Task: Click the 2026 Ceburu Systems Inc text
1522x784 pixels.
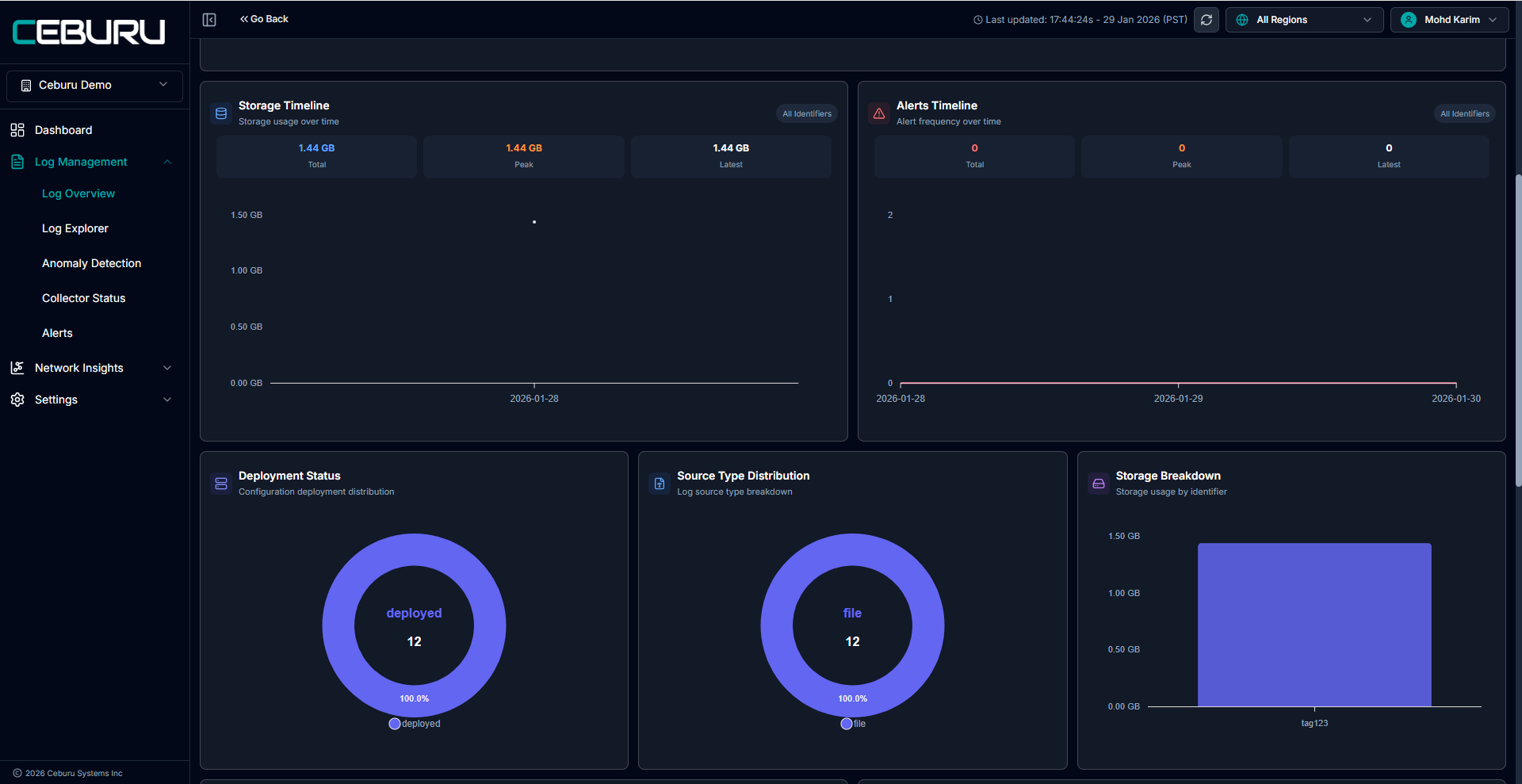Action: tap(74, 773)
